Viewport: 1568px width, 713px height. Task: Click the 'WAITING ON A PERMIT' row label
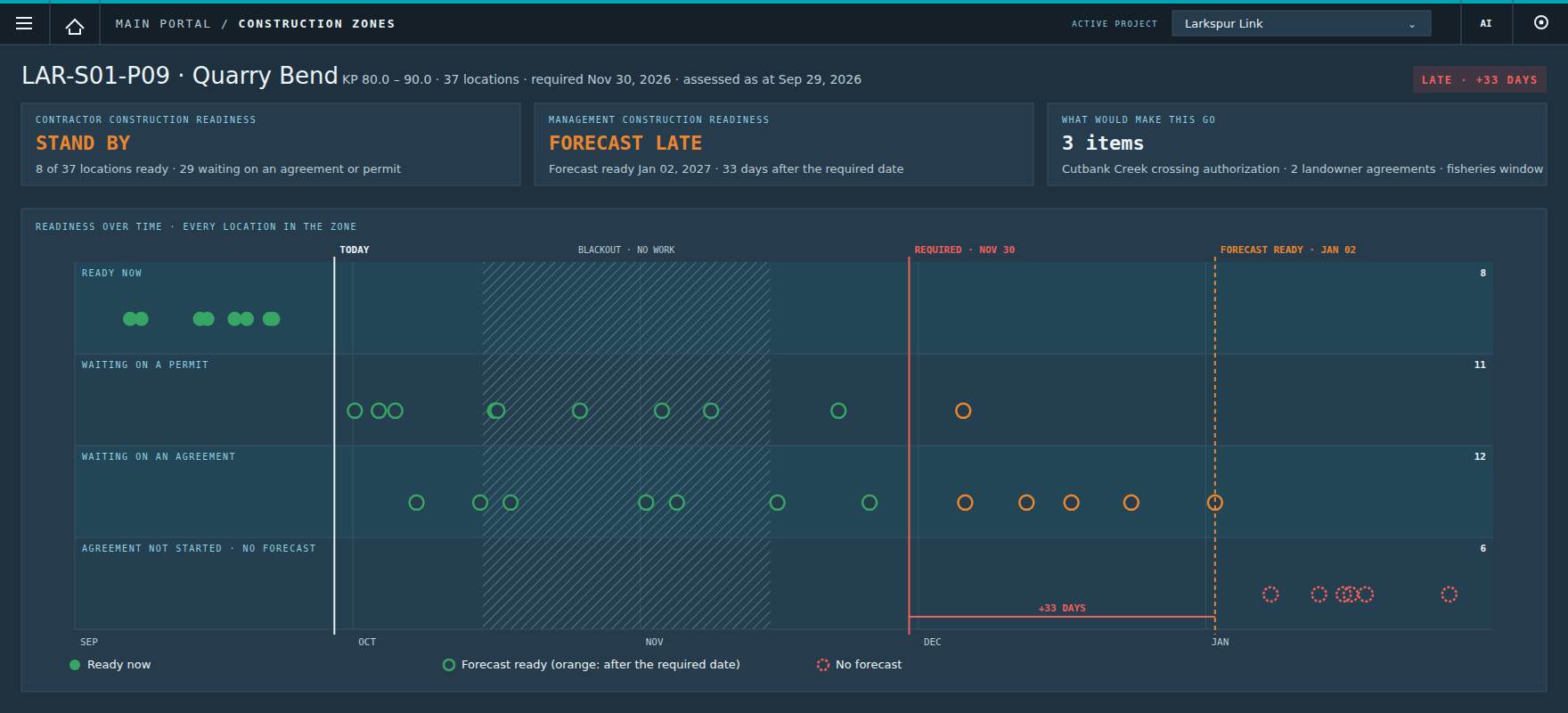(x=145, y=365)
